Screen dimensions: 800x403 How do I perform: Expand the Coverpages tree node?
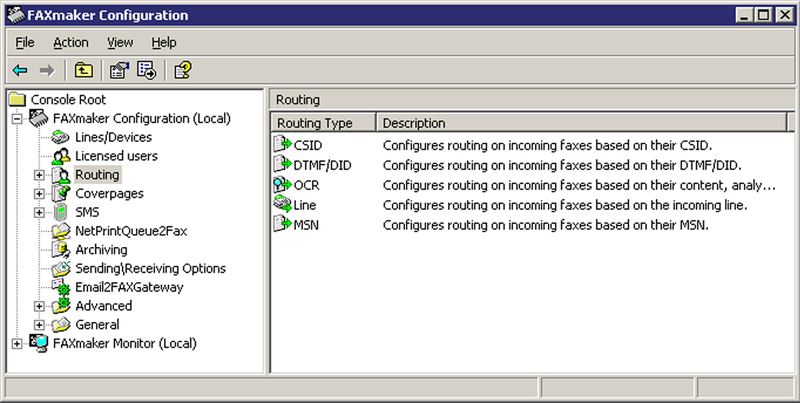tap(39, 194)
